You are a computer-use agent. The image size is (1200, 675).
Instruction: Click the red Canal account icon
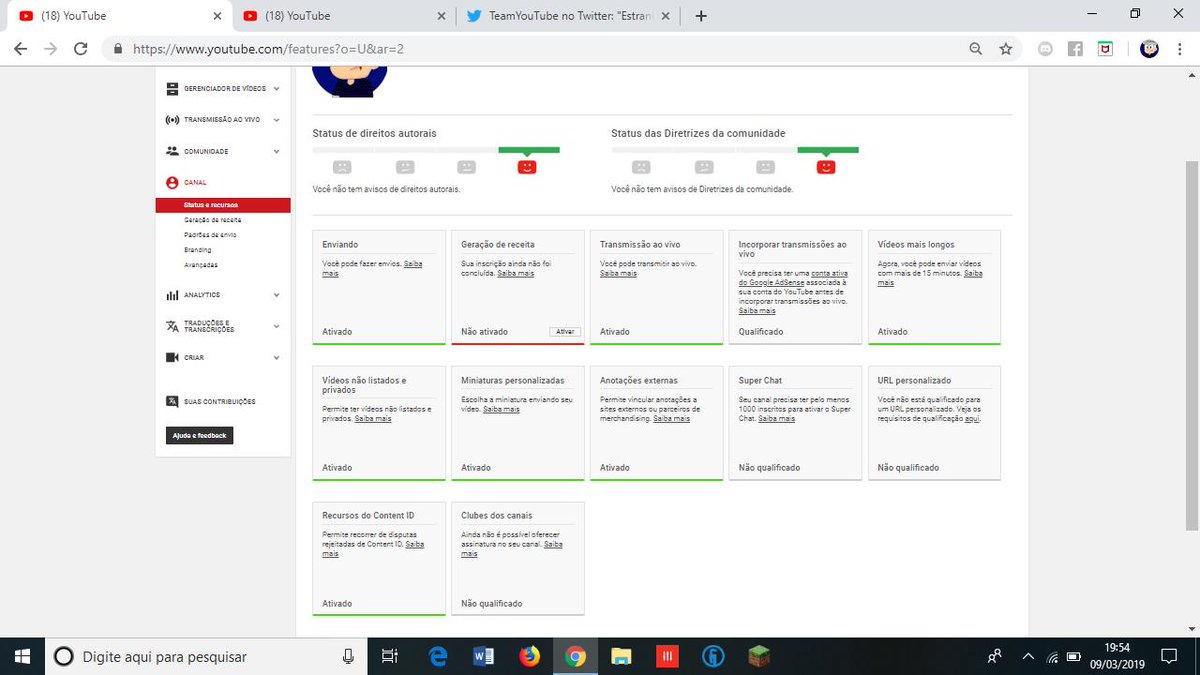point(172,183)
